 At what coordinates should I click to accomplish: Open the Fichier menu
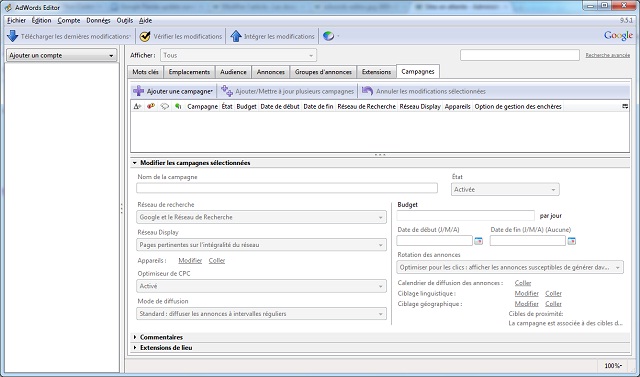click(16, 20)
